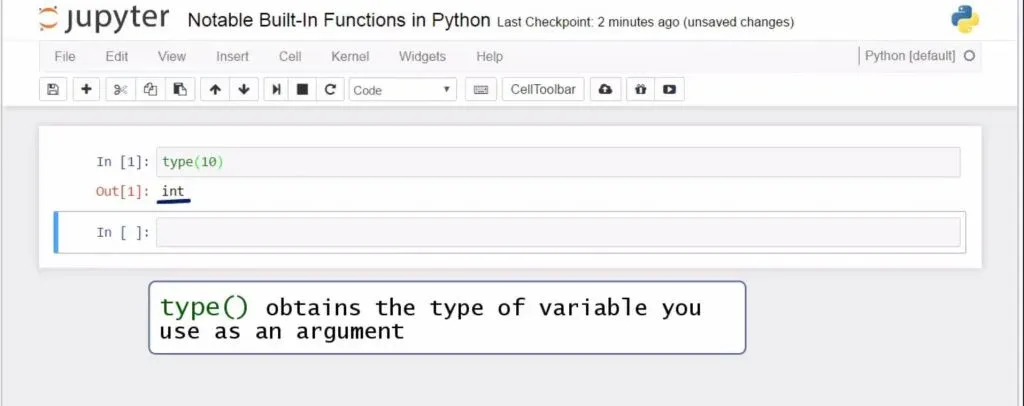1024x406 pixels.
Task: Open the Kernel menu
Action: pos(350,57)
